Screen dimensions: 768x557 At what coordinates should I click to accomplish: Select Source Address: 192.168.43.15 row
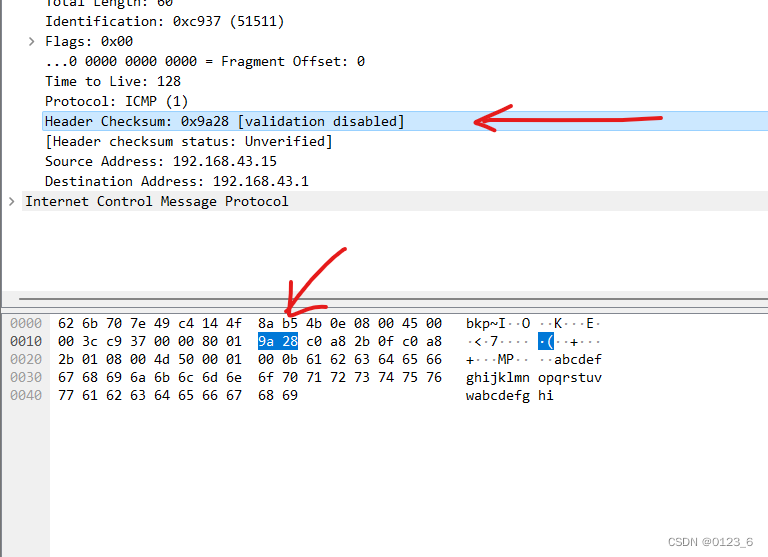click(x=161, y=162)
